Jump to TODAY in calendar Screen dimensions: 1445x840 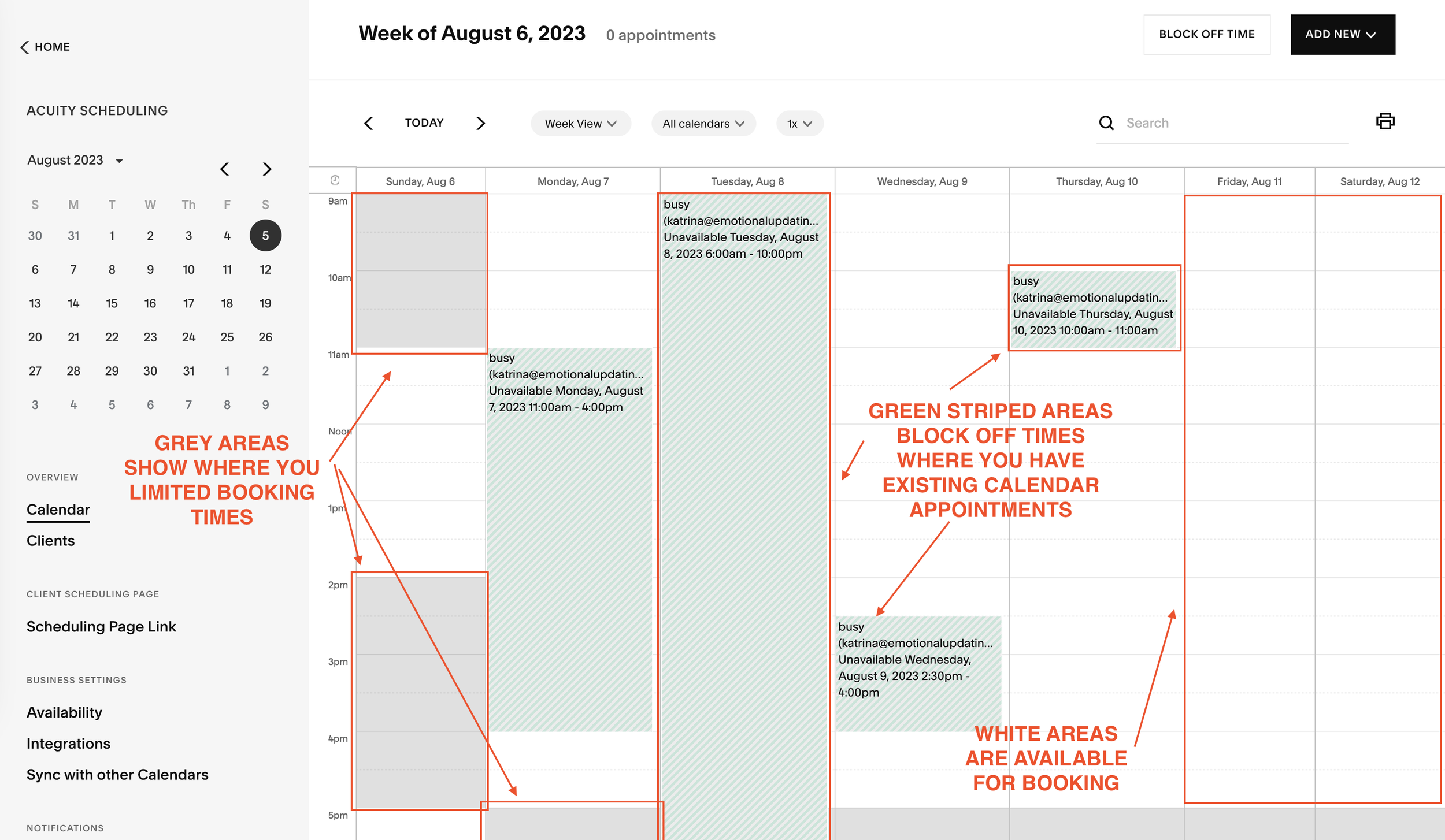click(424, 122)
